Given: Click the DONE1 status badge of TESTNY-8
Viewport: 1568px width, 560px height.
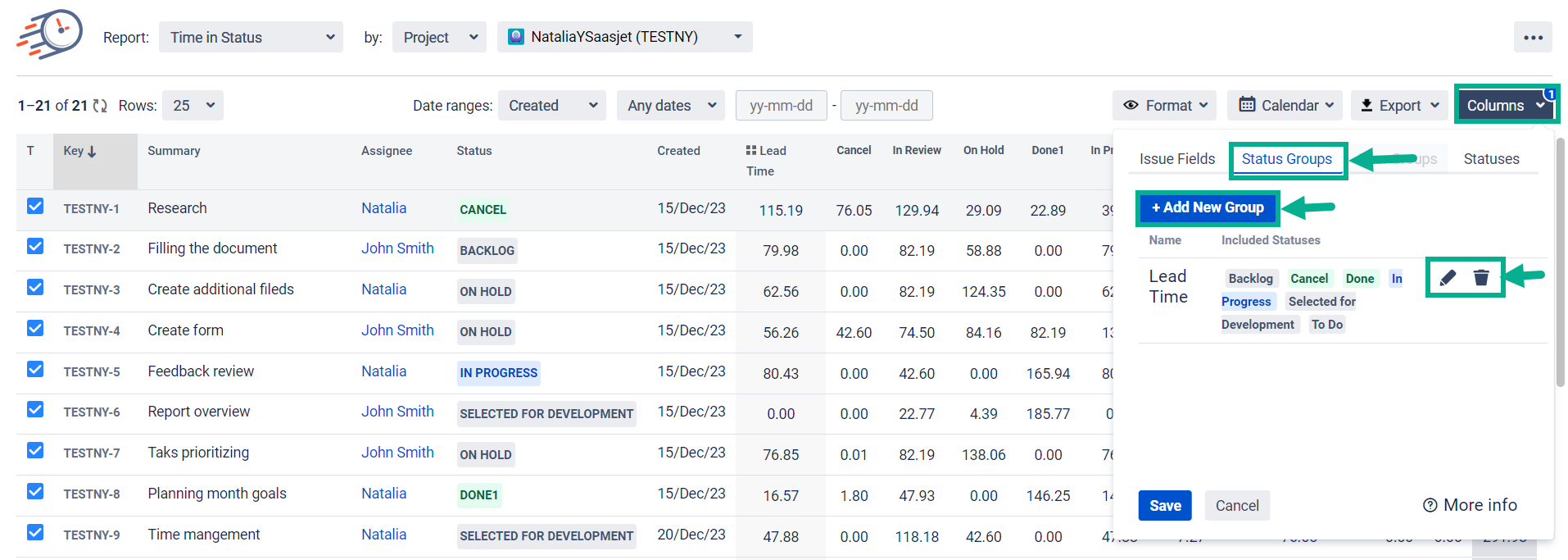Looking at the screenshot, I should coord(479,495).
